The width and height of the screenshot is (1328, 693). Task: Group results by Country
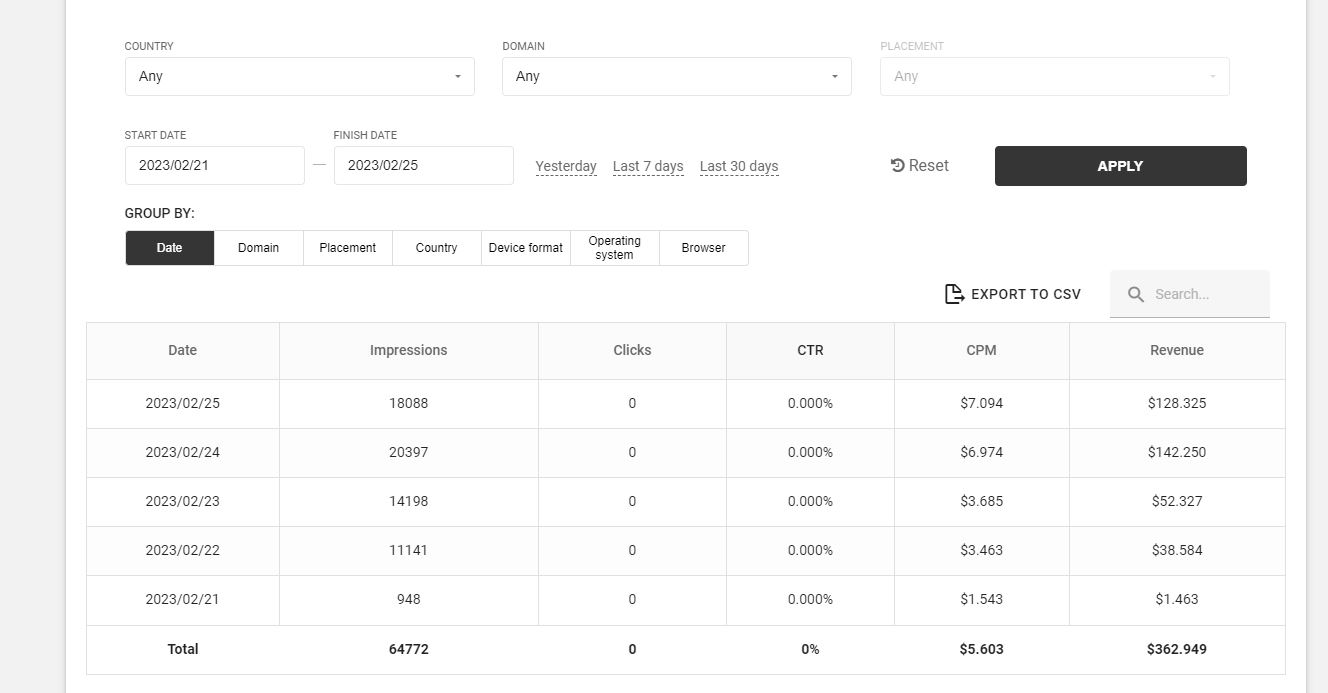(436, 248)
